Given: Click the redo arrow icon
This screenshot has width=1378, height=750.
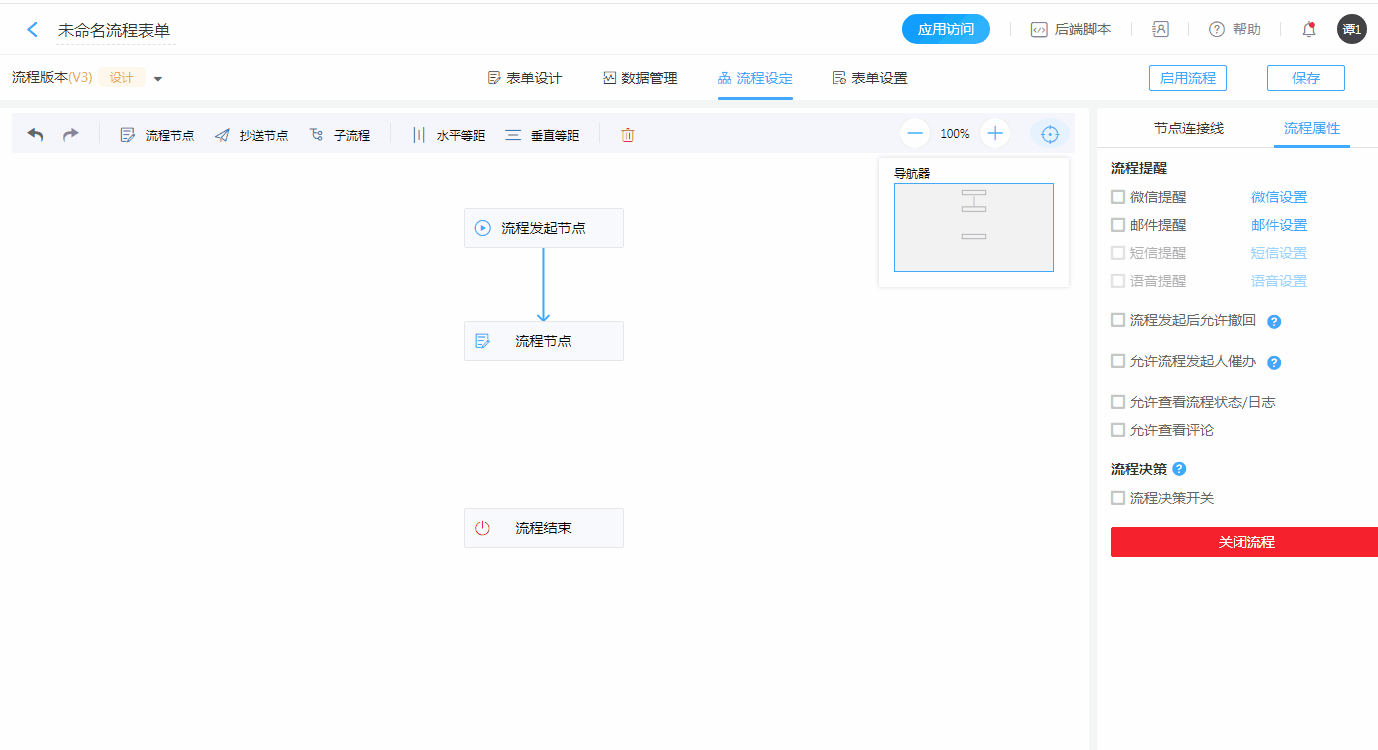Looking at the screenshot, I should pos(70,134).
